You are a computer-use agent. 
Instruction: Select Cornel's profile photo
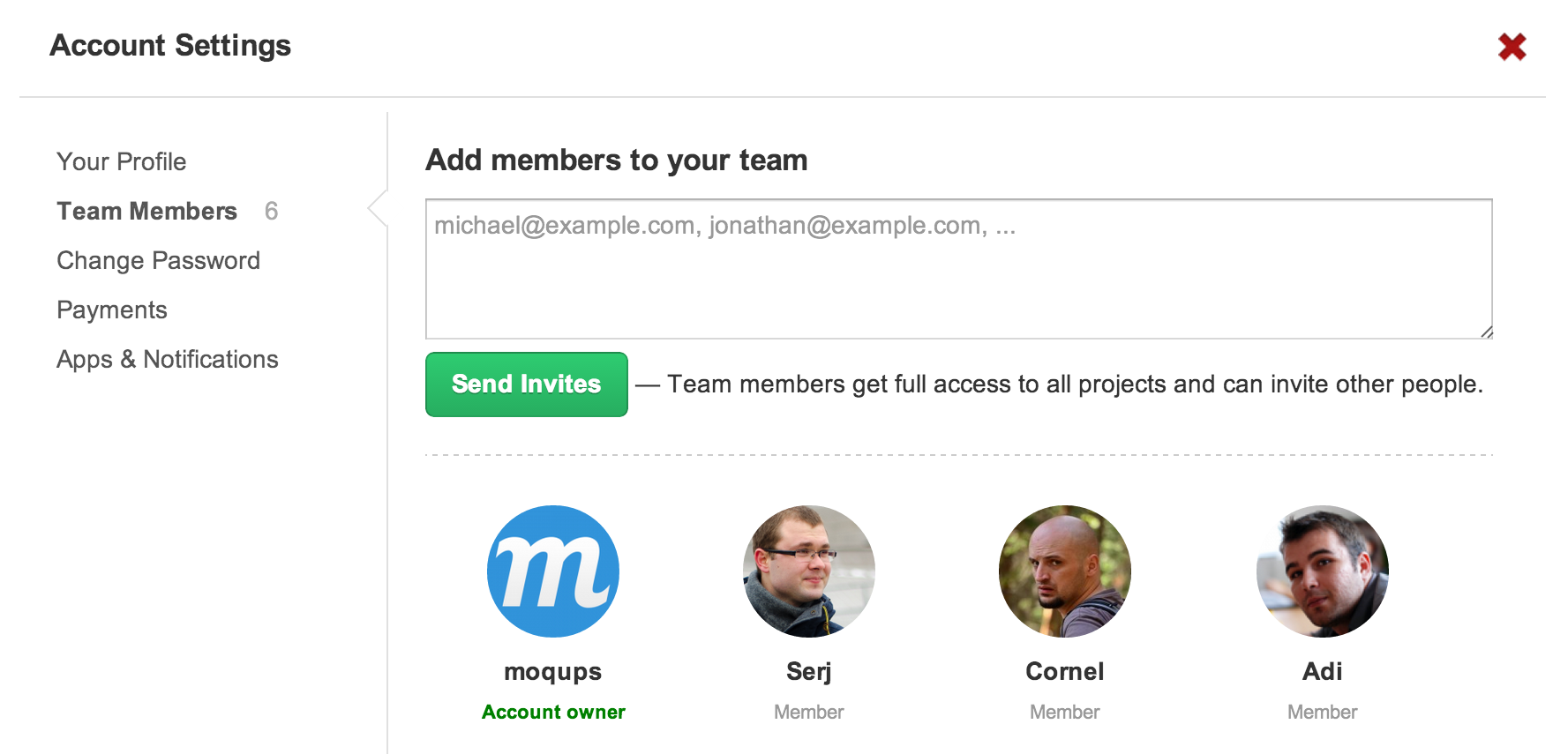1065,571
